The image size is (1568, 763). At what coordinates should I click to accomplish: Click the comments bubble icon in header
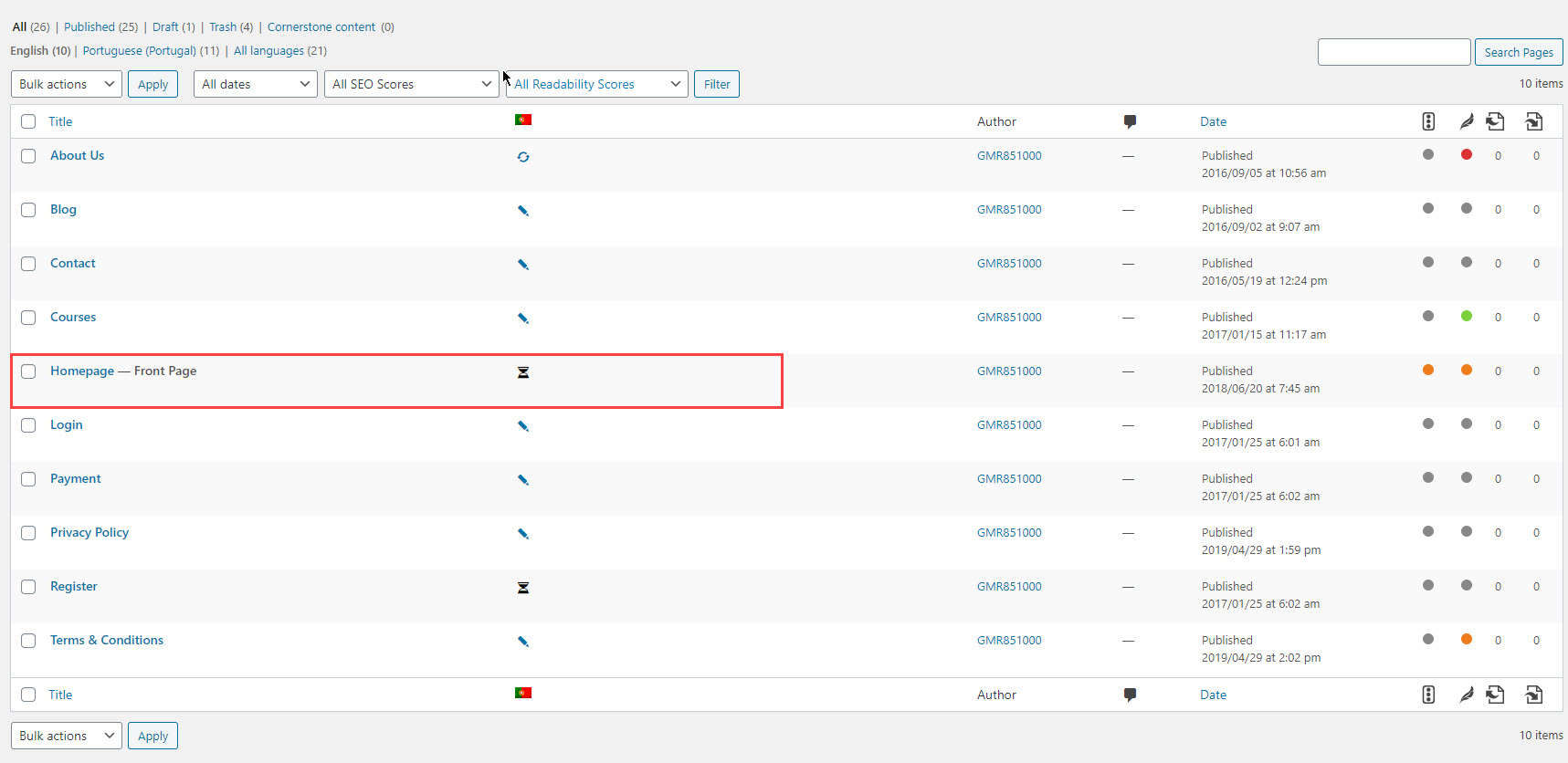(x=1130, y=121)
